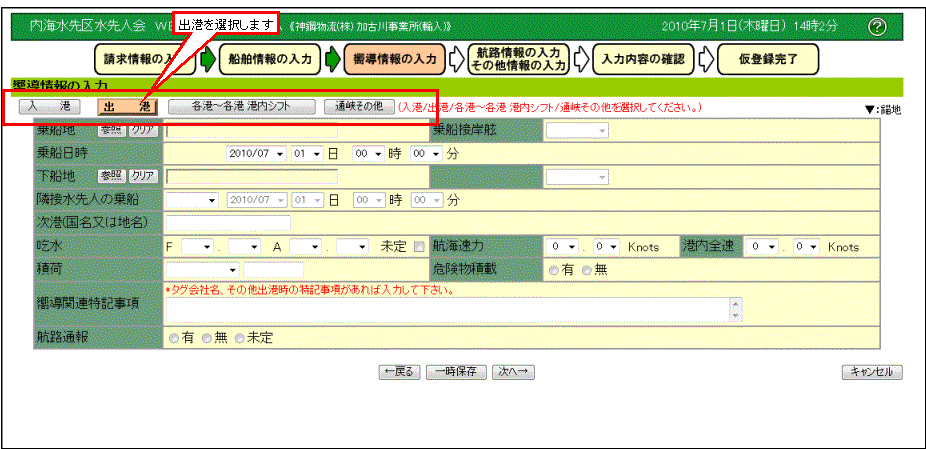926x449 pixels.
Task: Open 乗船日時 year-month dropdown
Action: 258,153
